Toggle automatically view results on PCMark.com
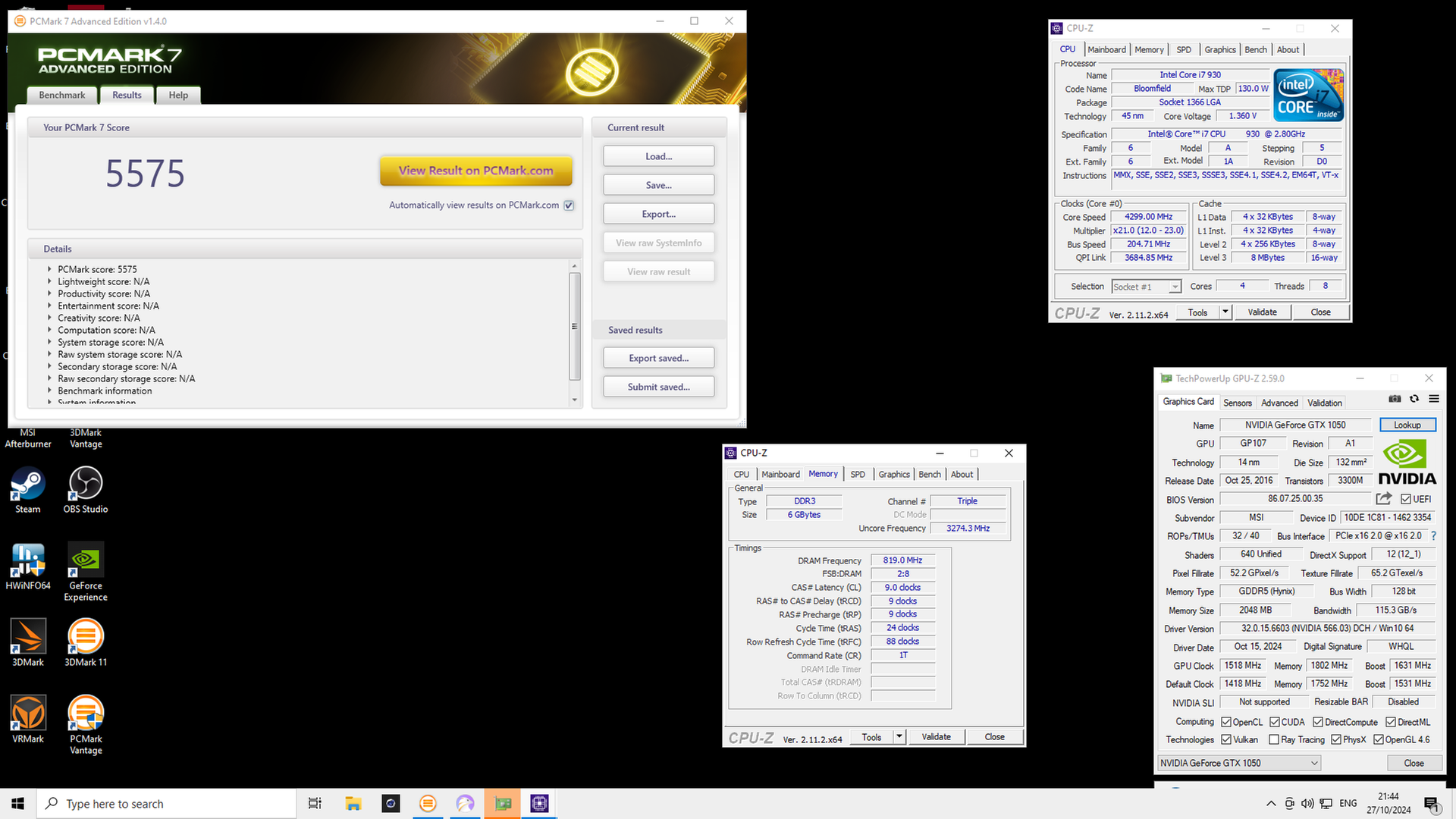The width and height of the screenshot is (1456, 819). [x=569, y=206]
